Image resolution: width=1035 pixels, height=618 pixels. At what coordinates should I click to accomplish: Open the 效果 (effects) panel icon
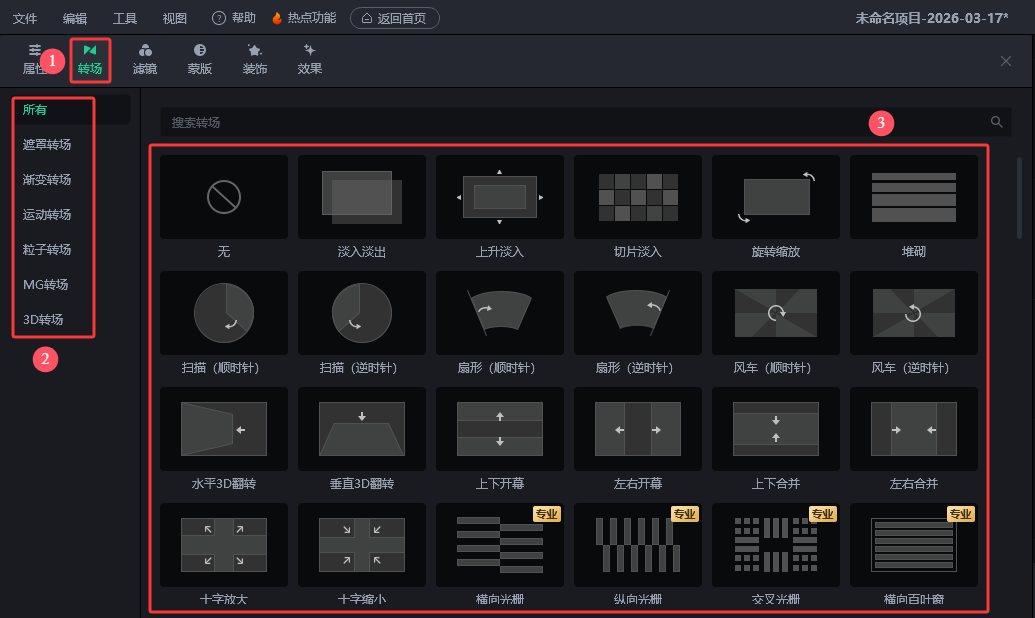(x=310, y=51)
